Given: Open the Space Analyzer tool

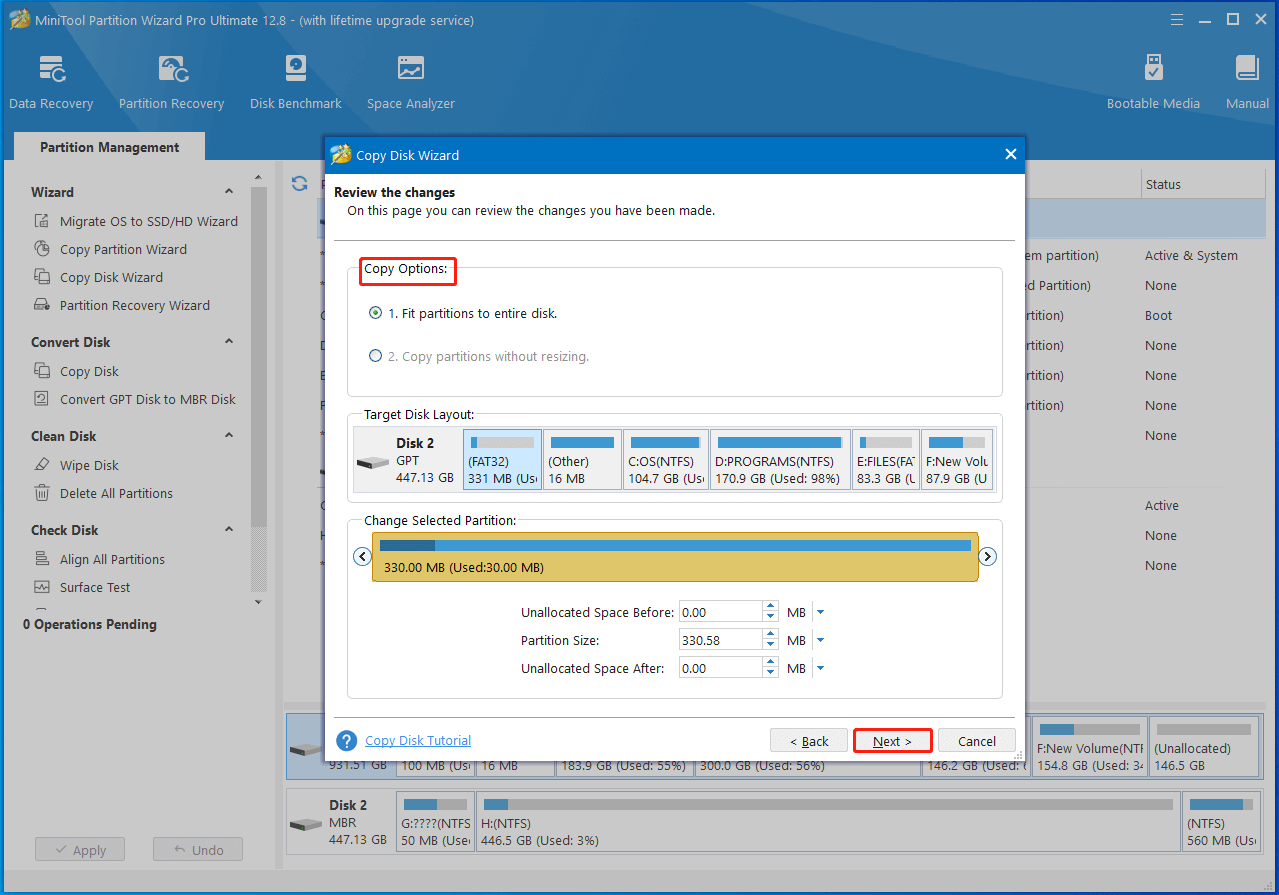Looking at the screenshot, I should (411, 82).
